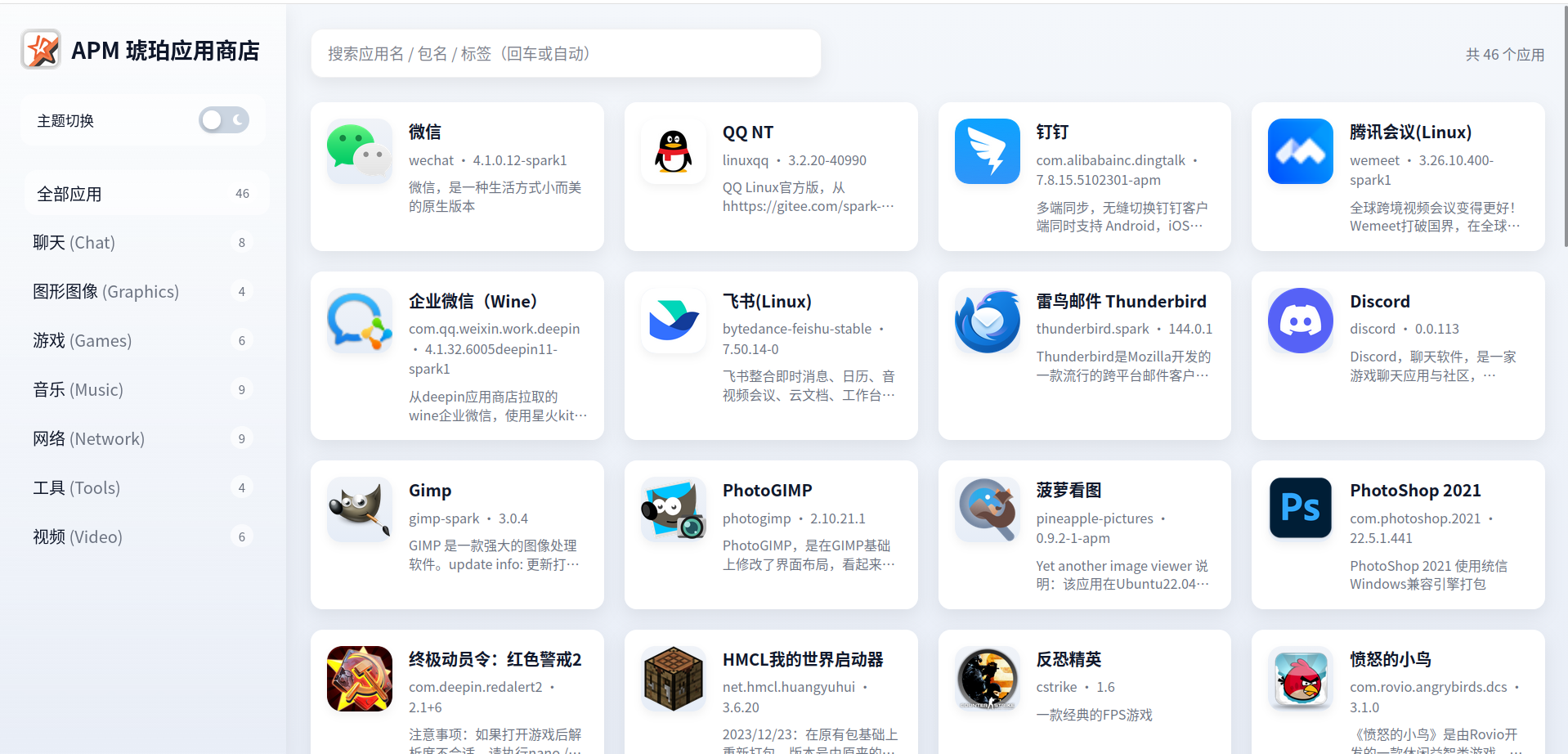
Task: Open the QQ NT penguin icon
Action: tap(674, 151)
